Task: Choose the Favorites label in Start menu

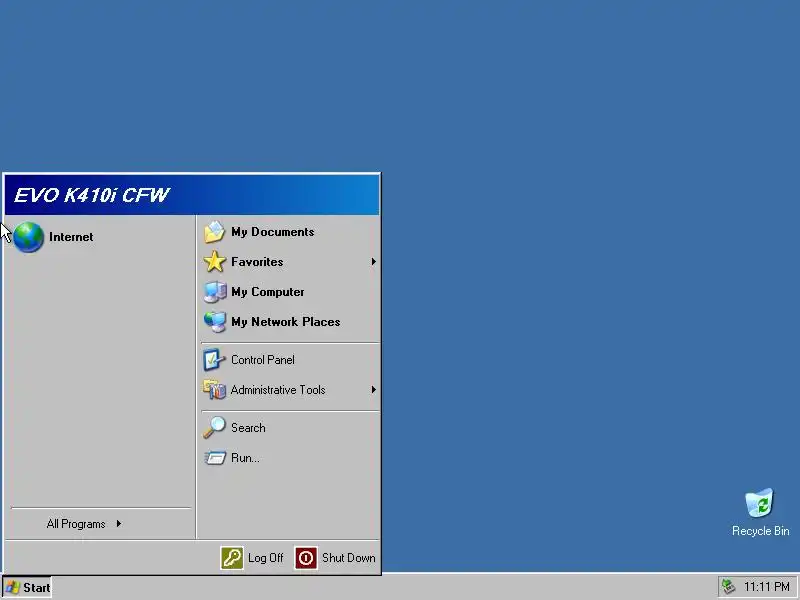Action: (257, 262)
